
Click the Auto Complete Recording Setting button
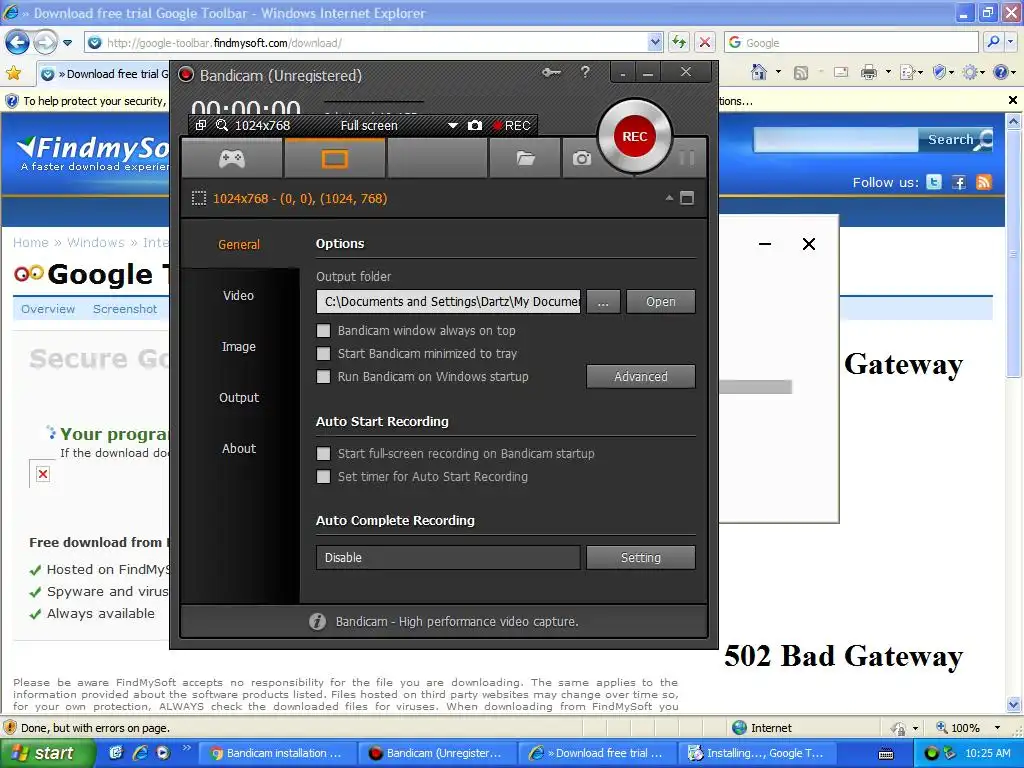point(641,558)
